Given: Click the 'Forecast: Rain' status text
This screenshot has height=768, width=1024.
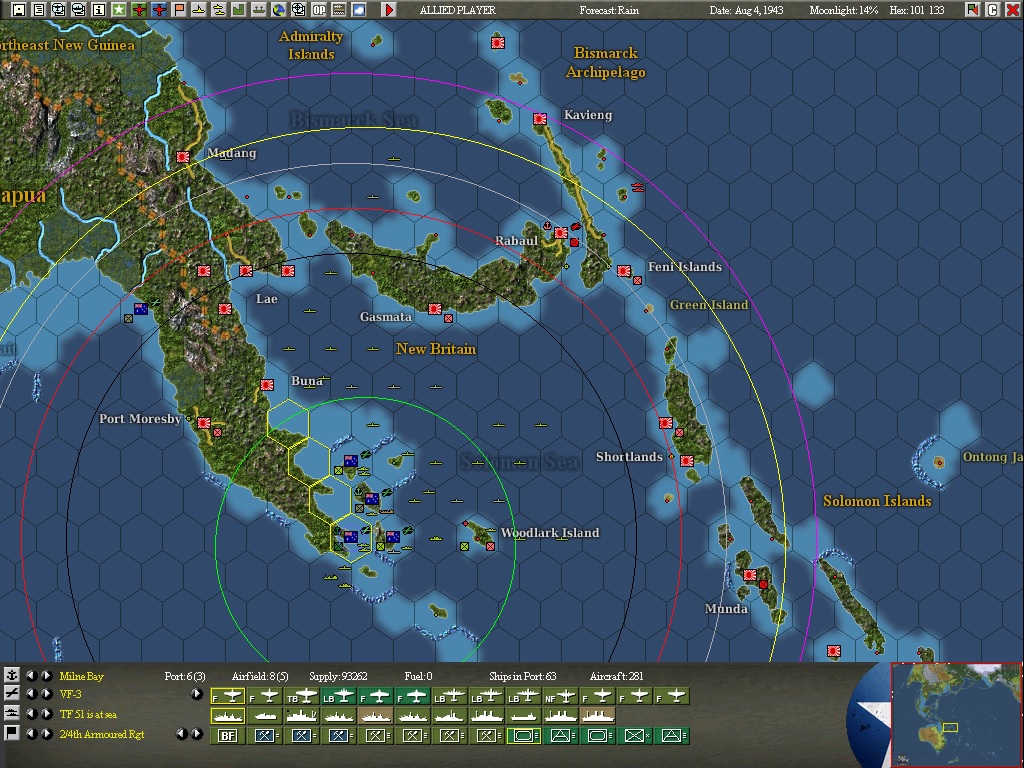Looking at the screenshot, I should pyautogui.click(x=609, y=10).
